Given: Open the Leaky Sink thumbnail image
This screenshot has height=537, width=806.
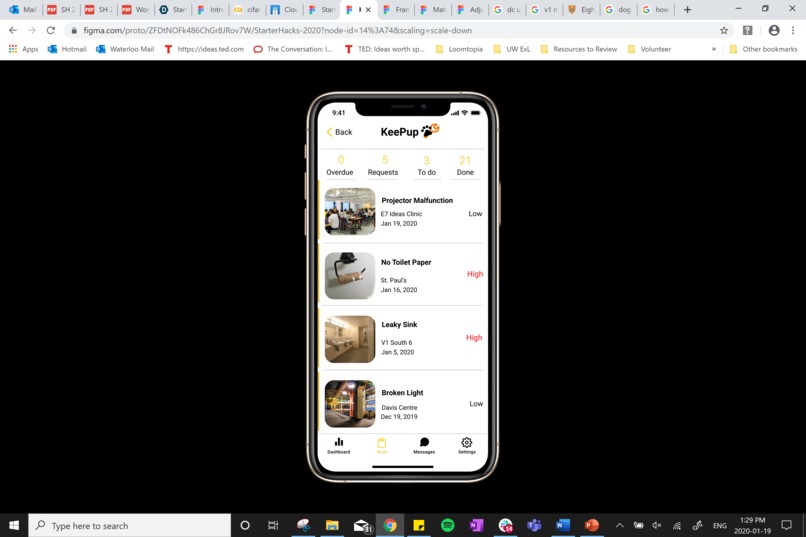Looking at the screenshot, I should coord(350,339).
